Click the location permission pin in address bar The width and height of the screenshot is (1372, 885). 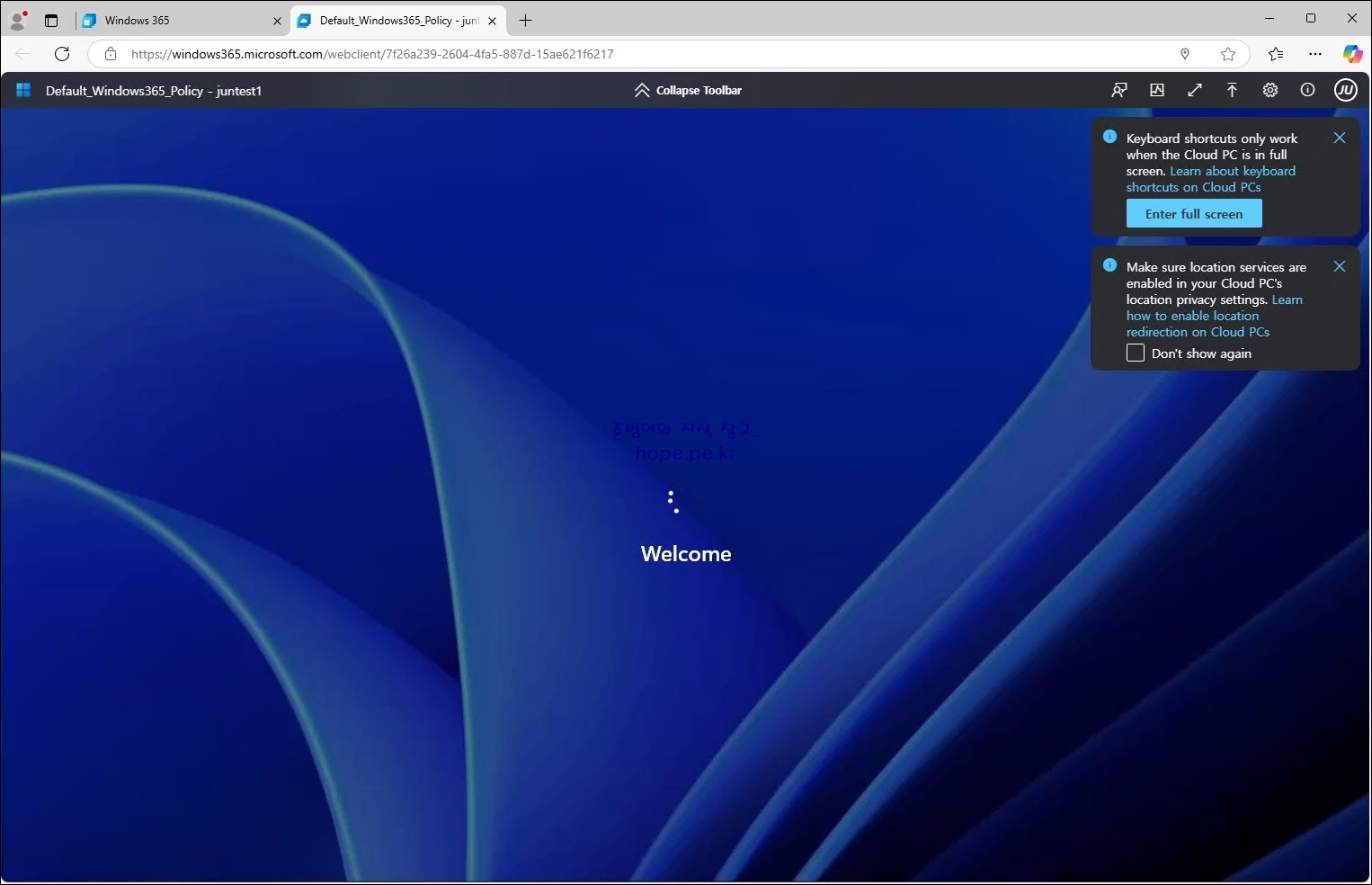(1185, 54)
